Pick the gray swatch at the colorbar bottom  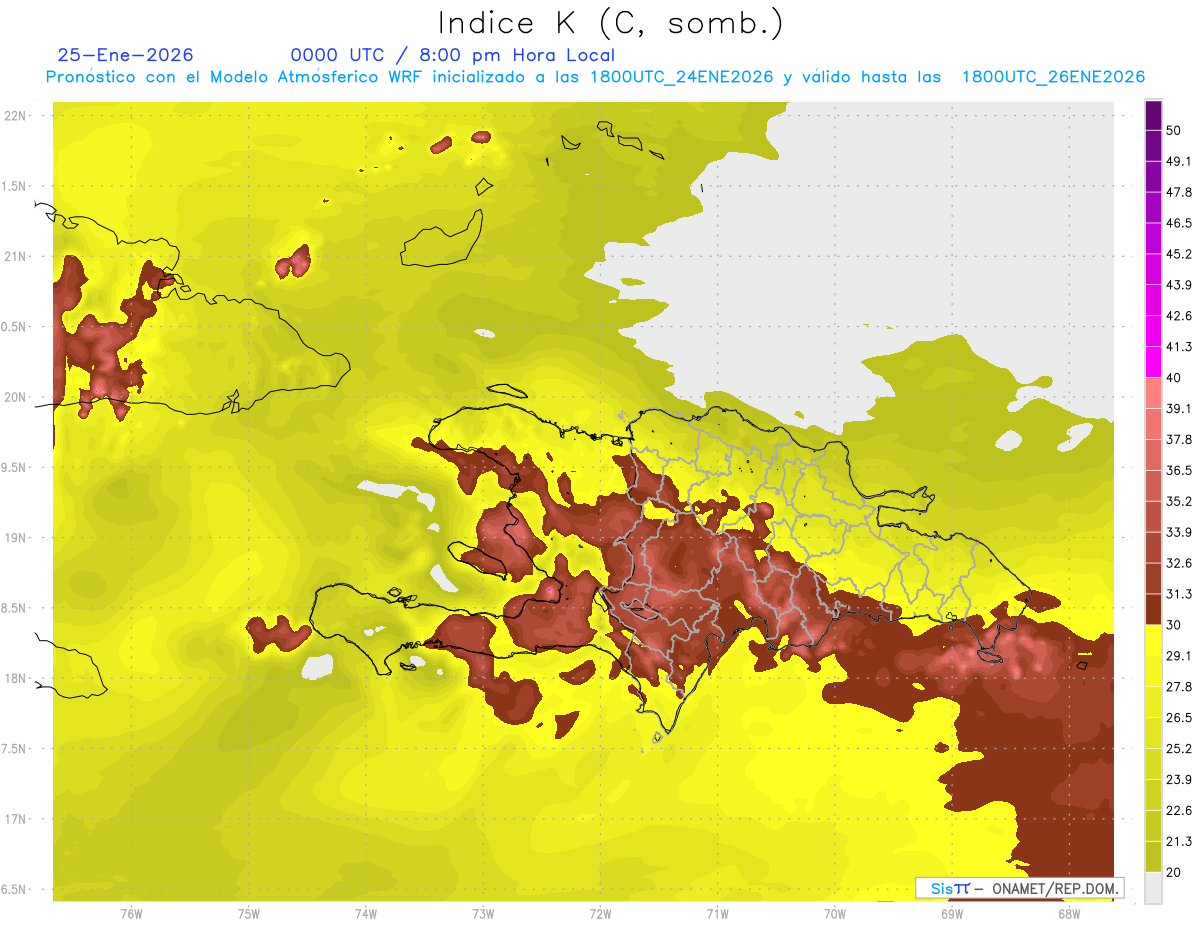click(1153, 888)
